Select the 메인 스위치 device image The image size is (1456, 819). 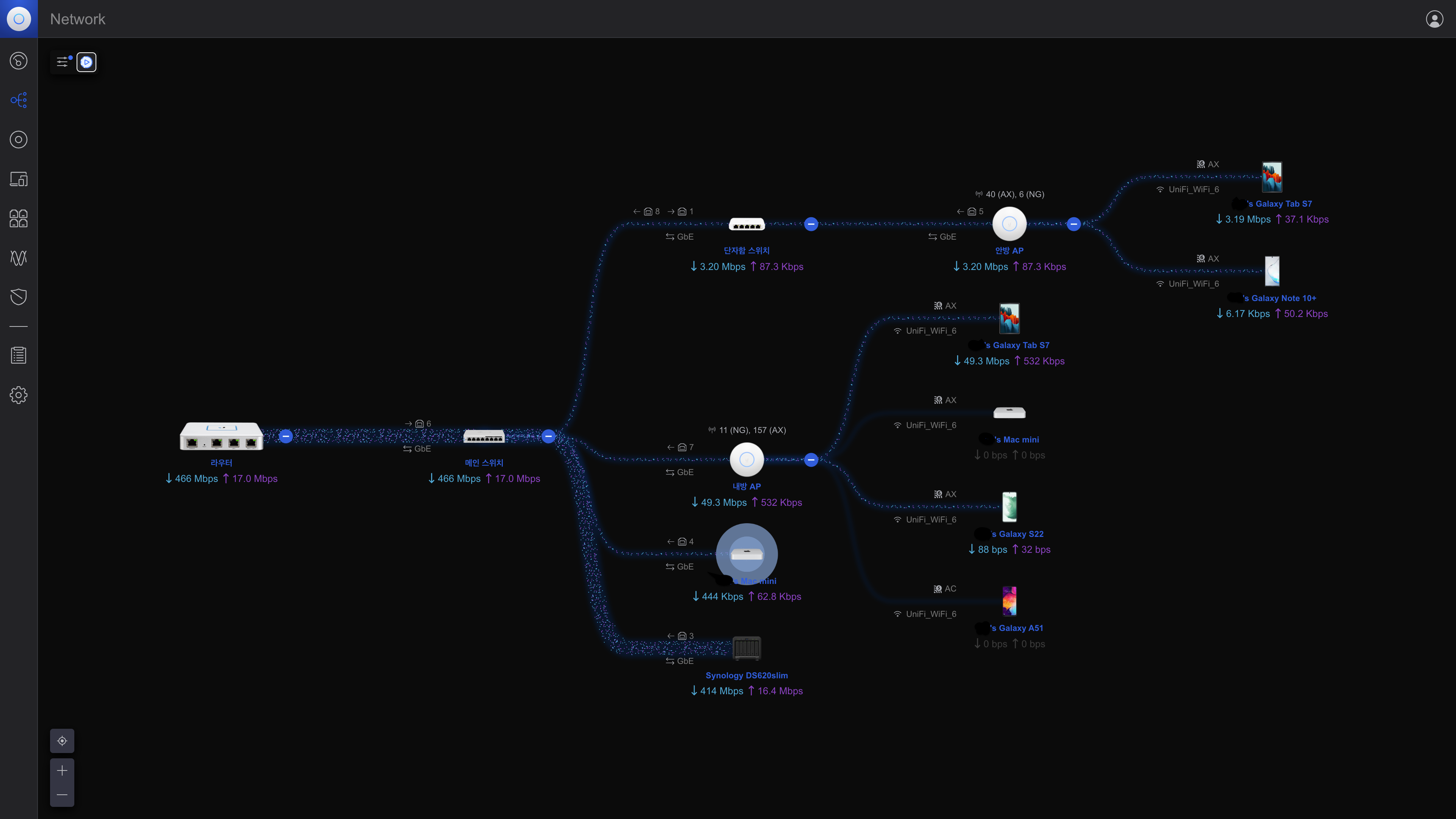484,436
